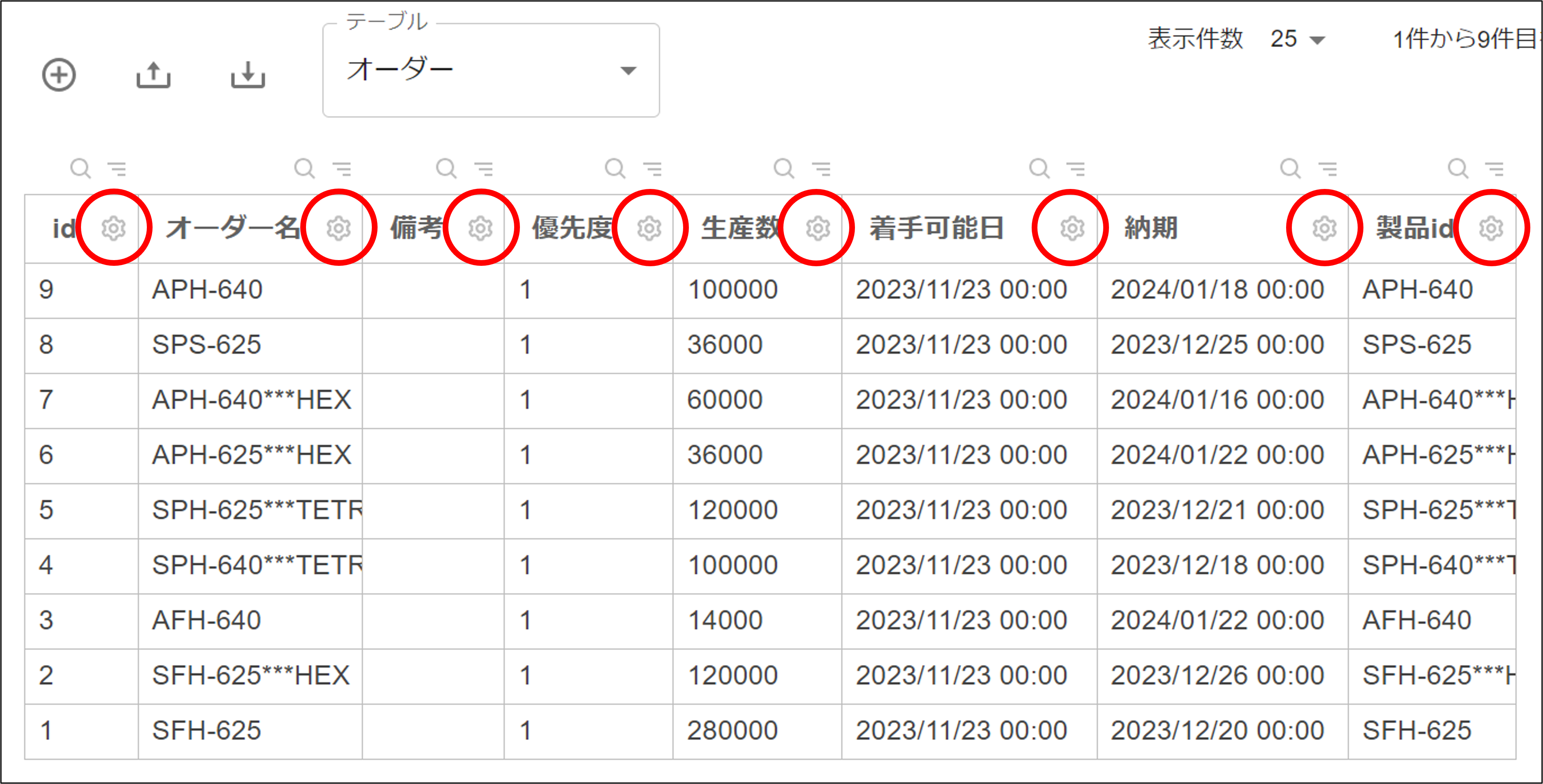Viewport: 1543px width, 784px height.
Task: Click 着手可能日 cell in the APH-640 row
Action: [x=969, y=290]
